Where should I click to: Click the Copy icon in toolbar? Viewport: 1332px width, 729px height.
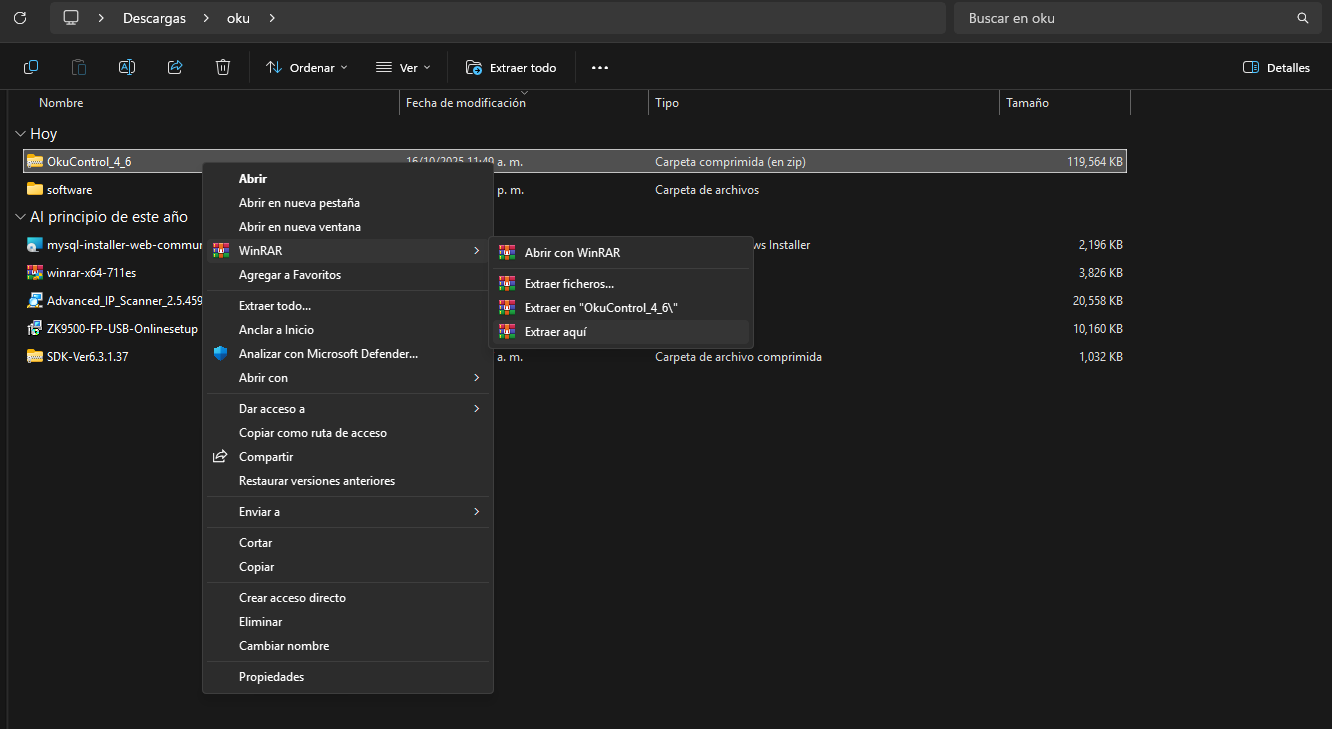tap(31, 67)
